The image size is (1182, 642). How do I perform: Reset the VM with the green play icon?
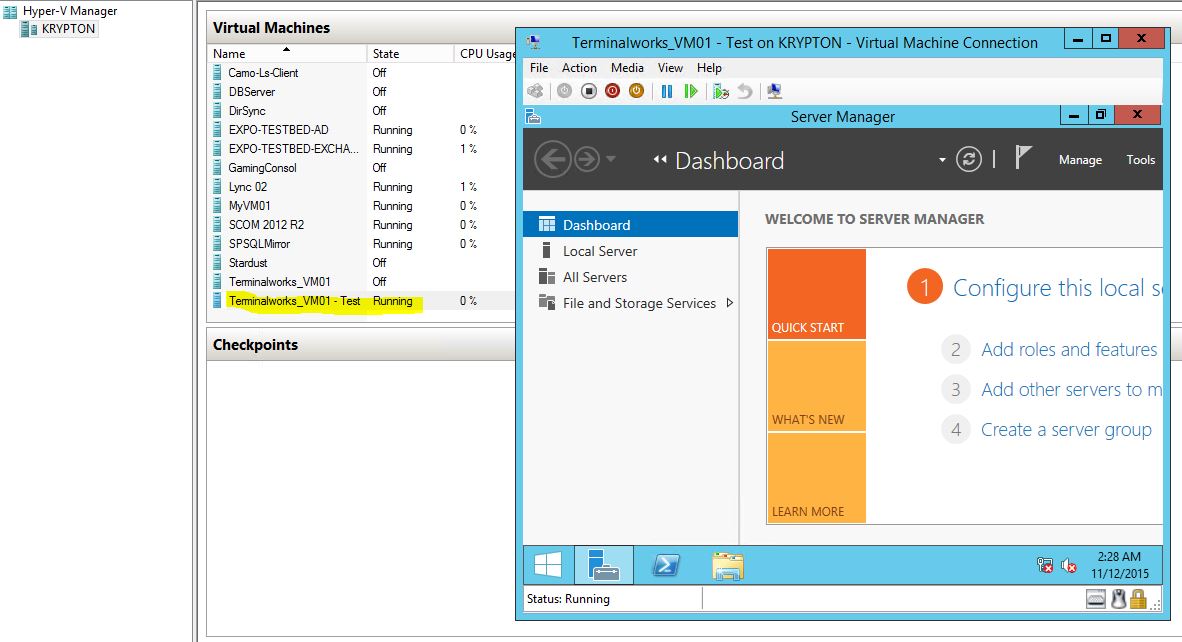[691, 91]
